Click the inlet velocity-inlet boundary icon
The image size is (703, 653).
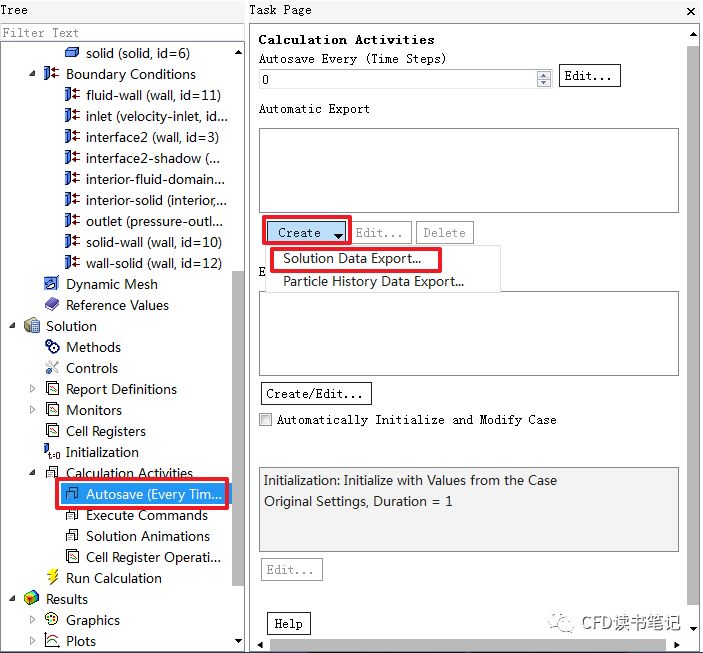[x=72, y=116]
